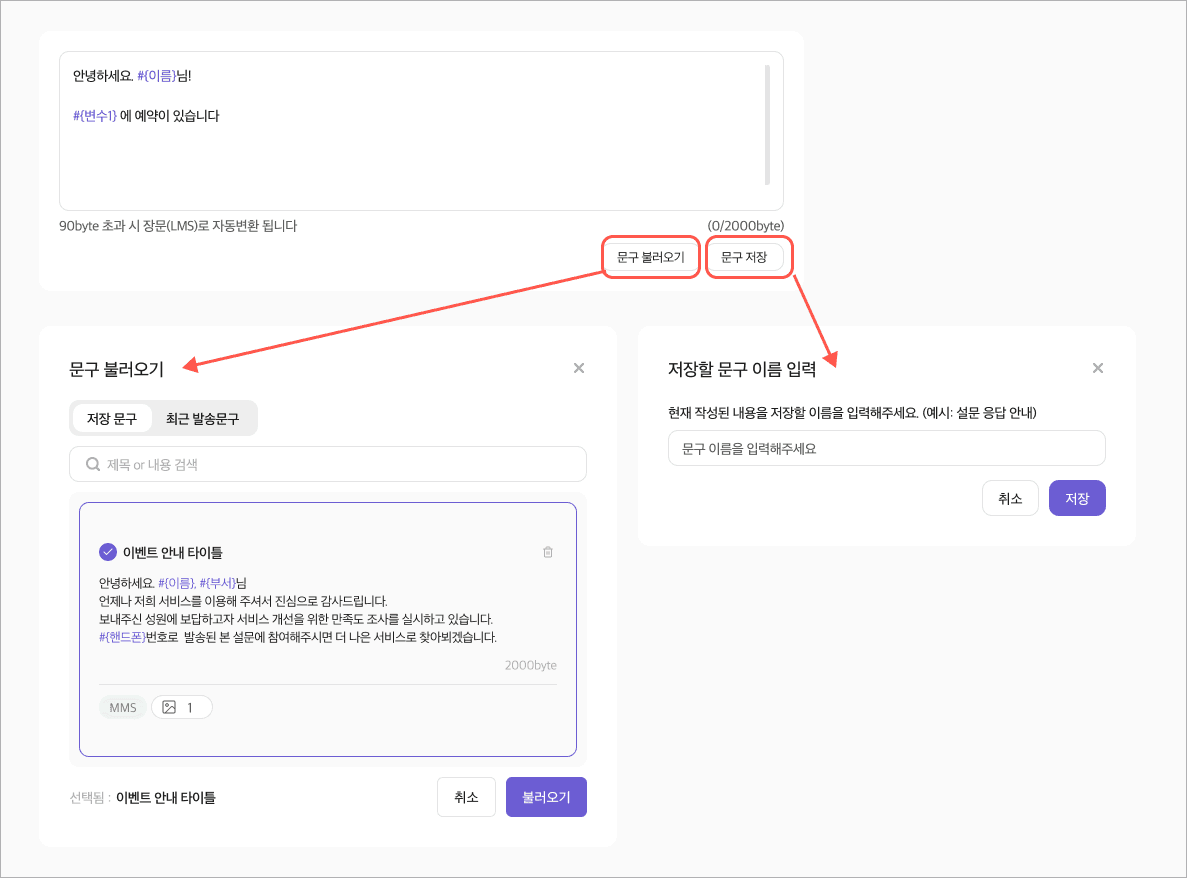
Task: Switch to the 최근 발송문구 tab
Action: (x=202, y=419)
